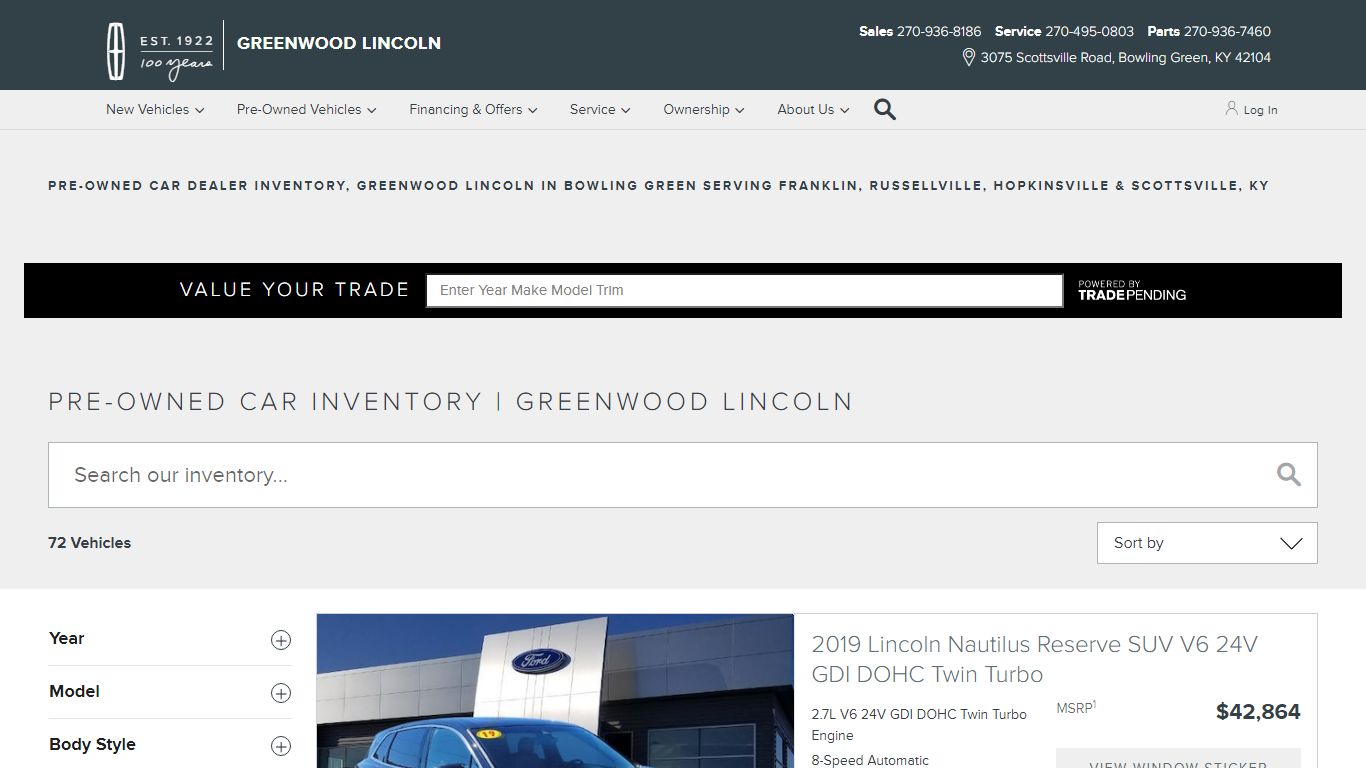The height and width of the screenshot is (768, 1366).
Task: Click the location pin icon by address
Action: click(x=968, y=57)
